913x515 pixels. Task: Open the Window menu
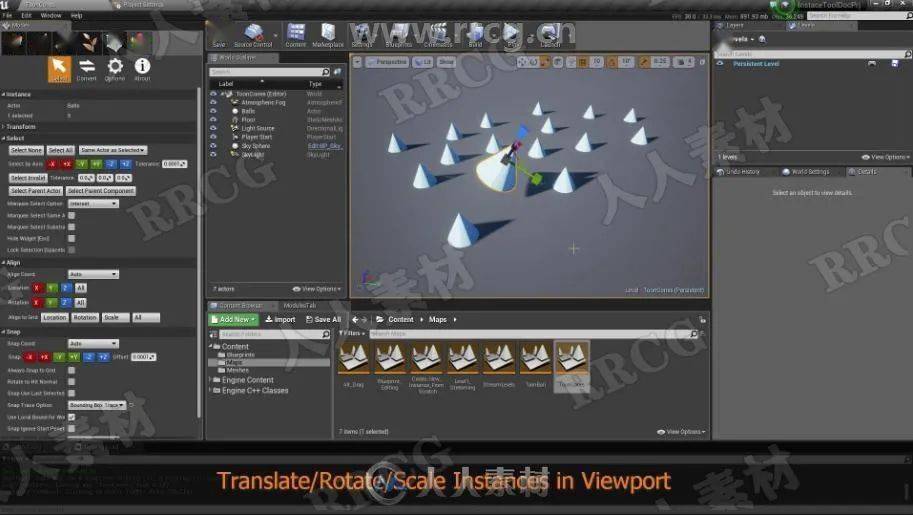[51, 16]
